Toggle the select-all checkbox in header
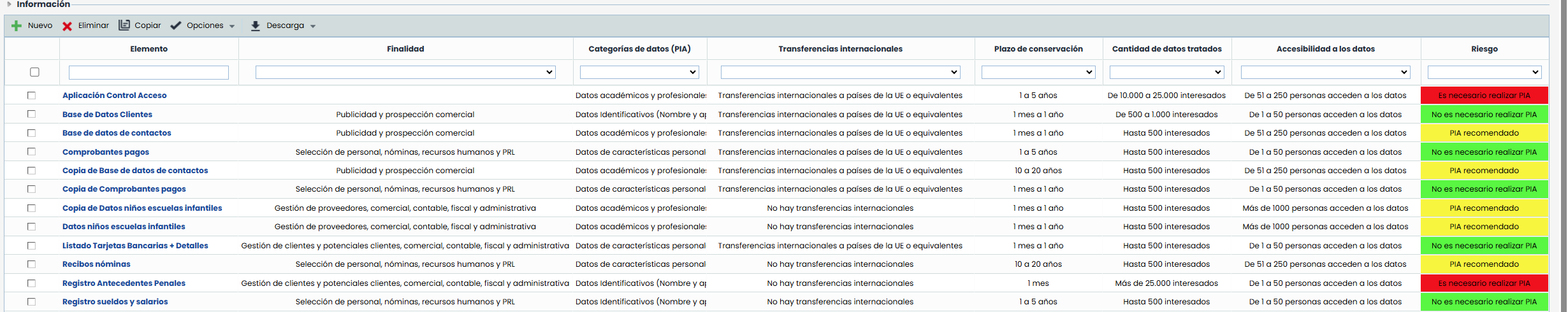 (x=35, y=72)
